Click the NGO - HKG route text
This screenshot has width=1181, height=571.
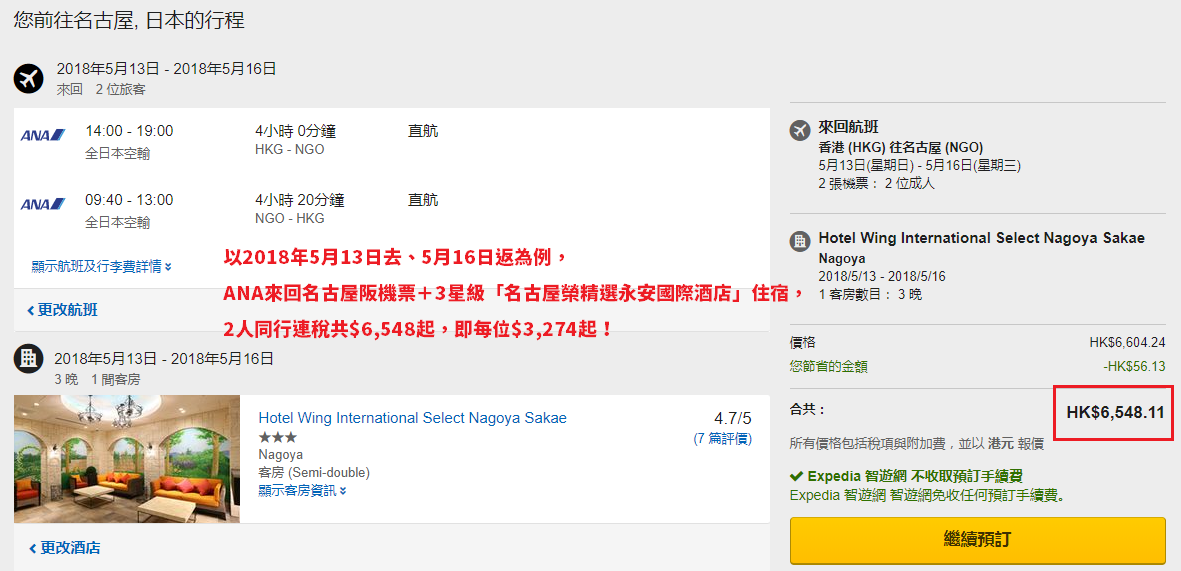[x=290, y=218]
